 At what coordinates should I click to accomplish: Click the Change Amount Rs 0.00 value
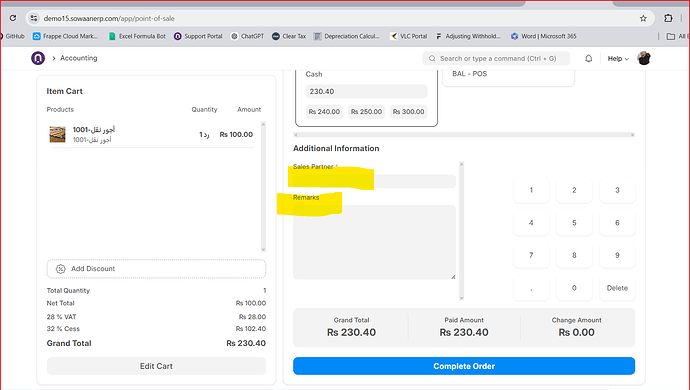576,332
